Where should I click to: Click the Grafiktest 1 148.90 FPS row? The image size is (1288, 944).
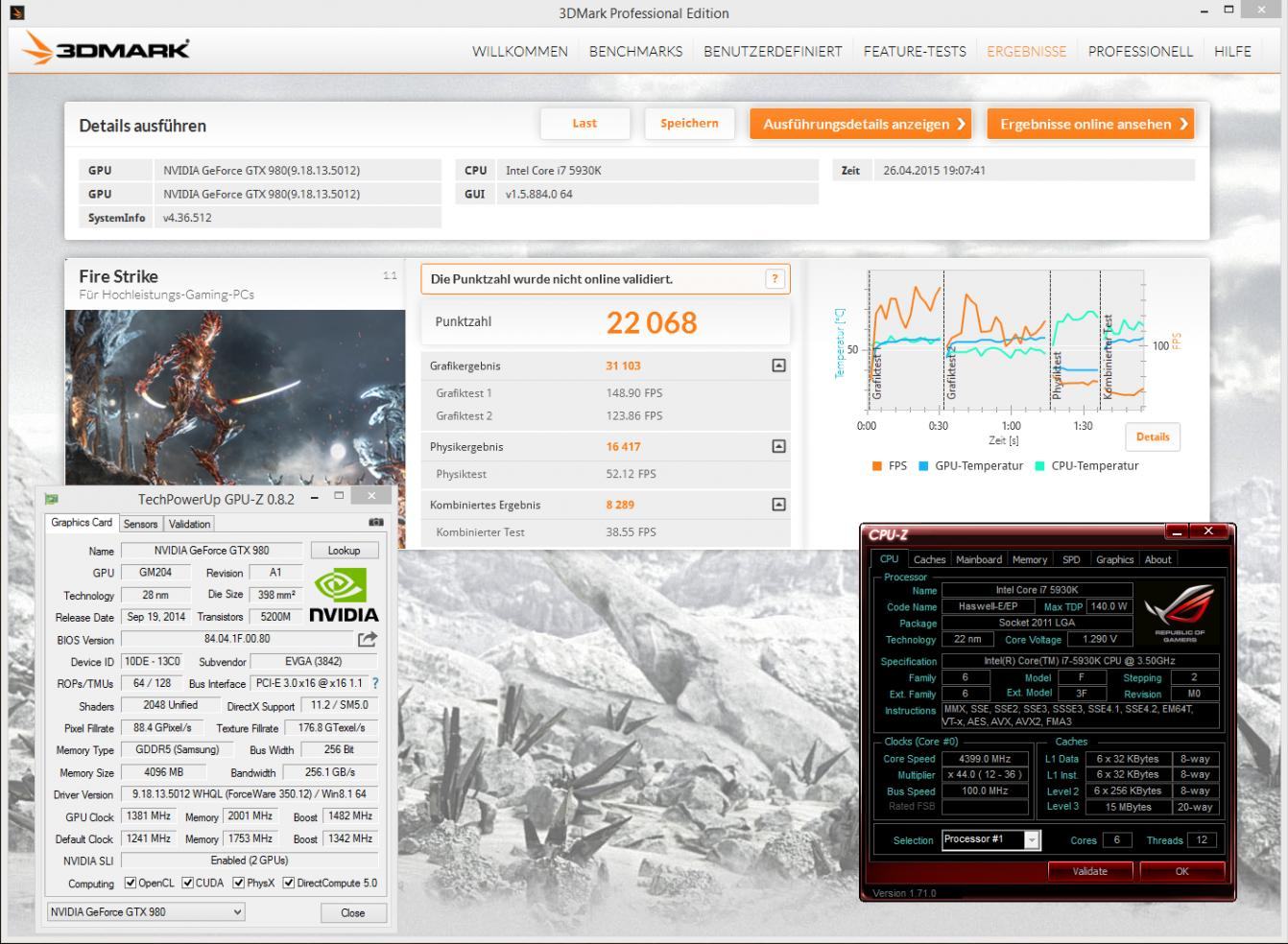click(x=606, y=392)
